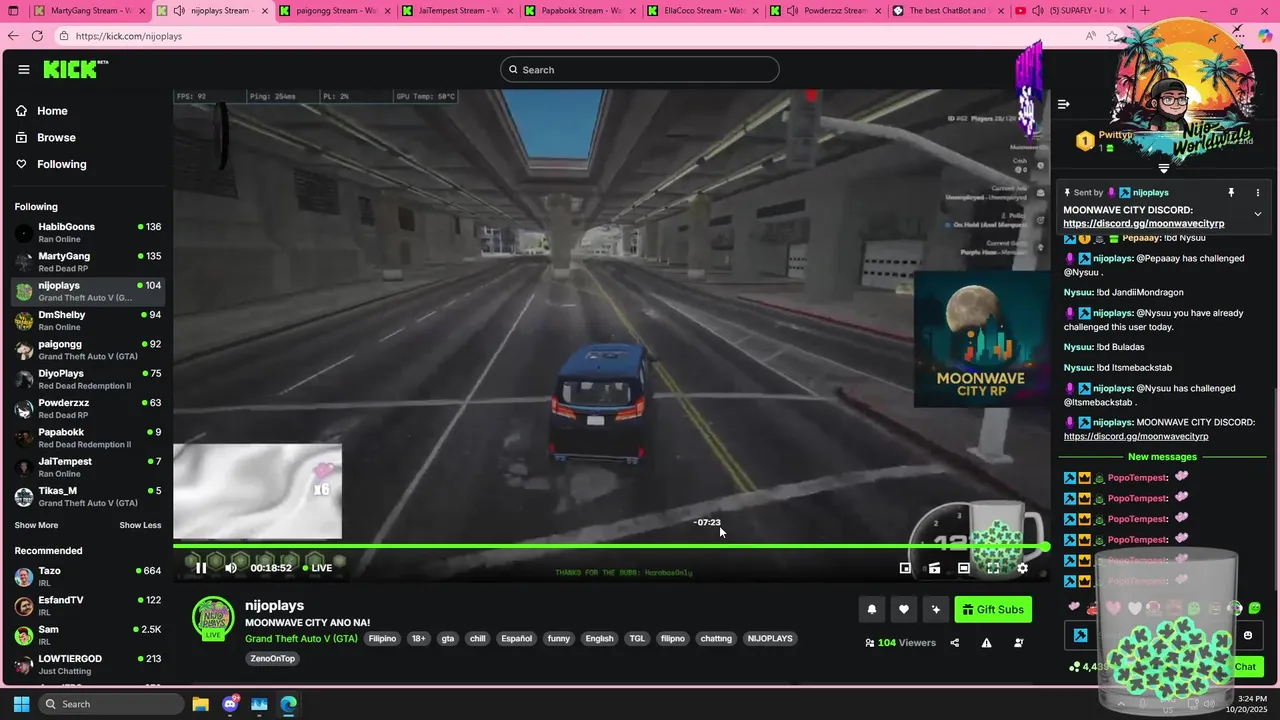Open recommended channel Tazo
This screenshot has width=1280, height=720.
pyautogui.click(x=88, y=577)
